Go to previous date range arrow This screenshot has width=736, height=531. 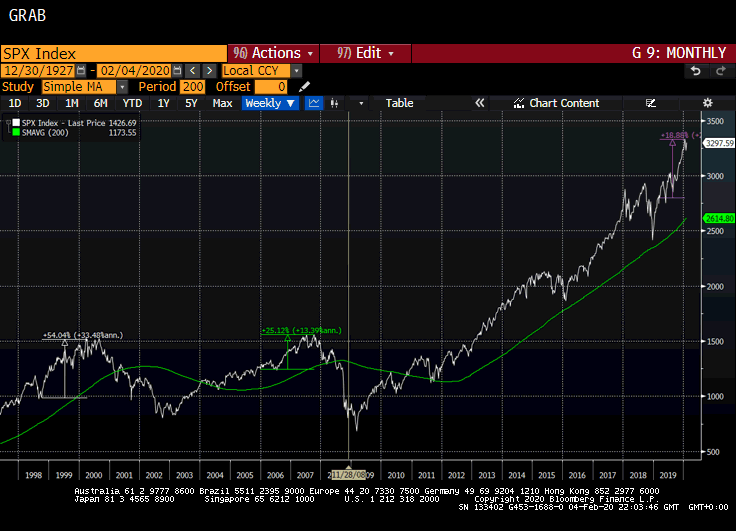tap(192, 71)
